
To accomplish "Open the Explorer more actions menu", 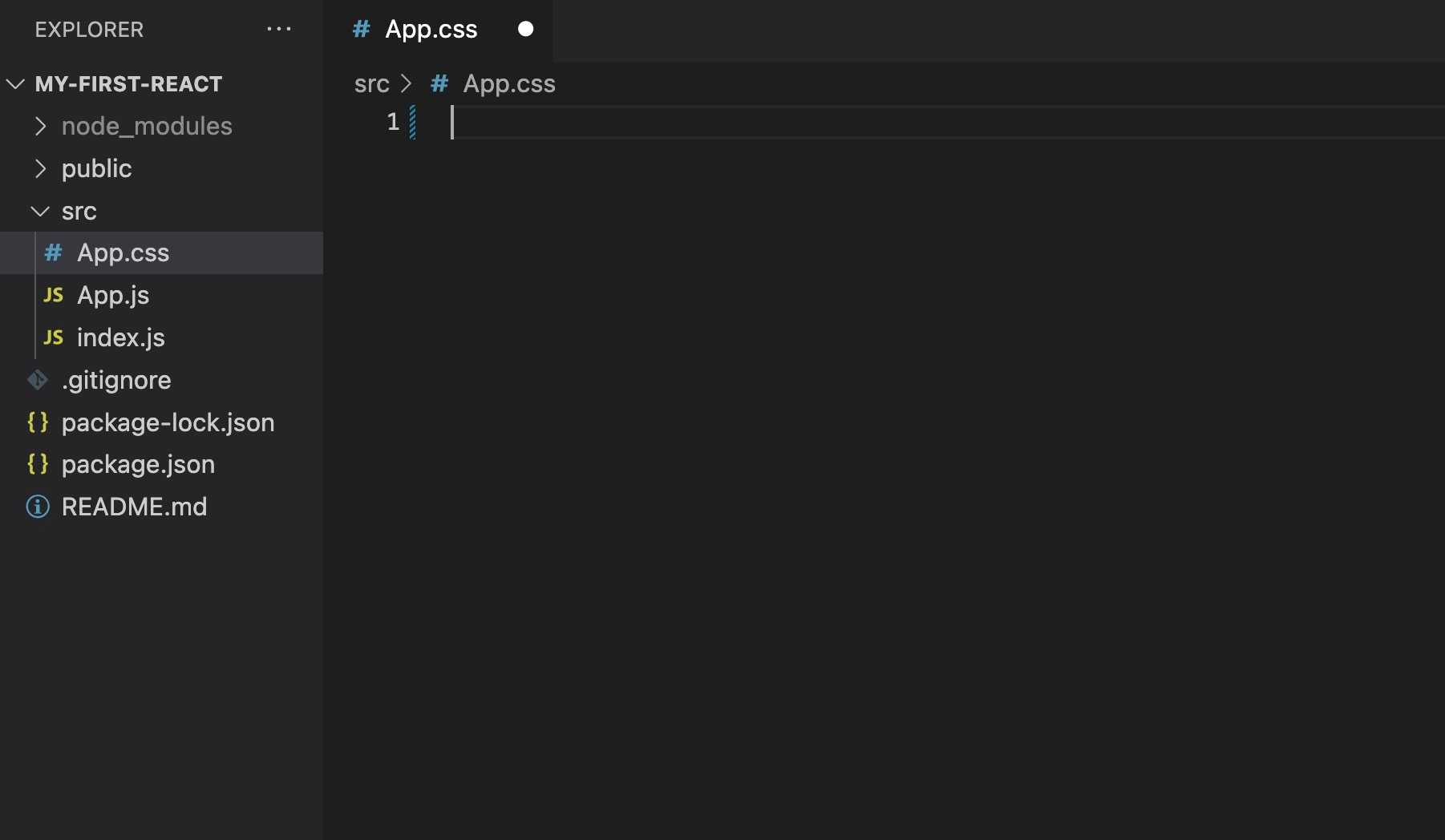I will (x=278, y=29).
